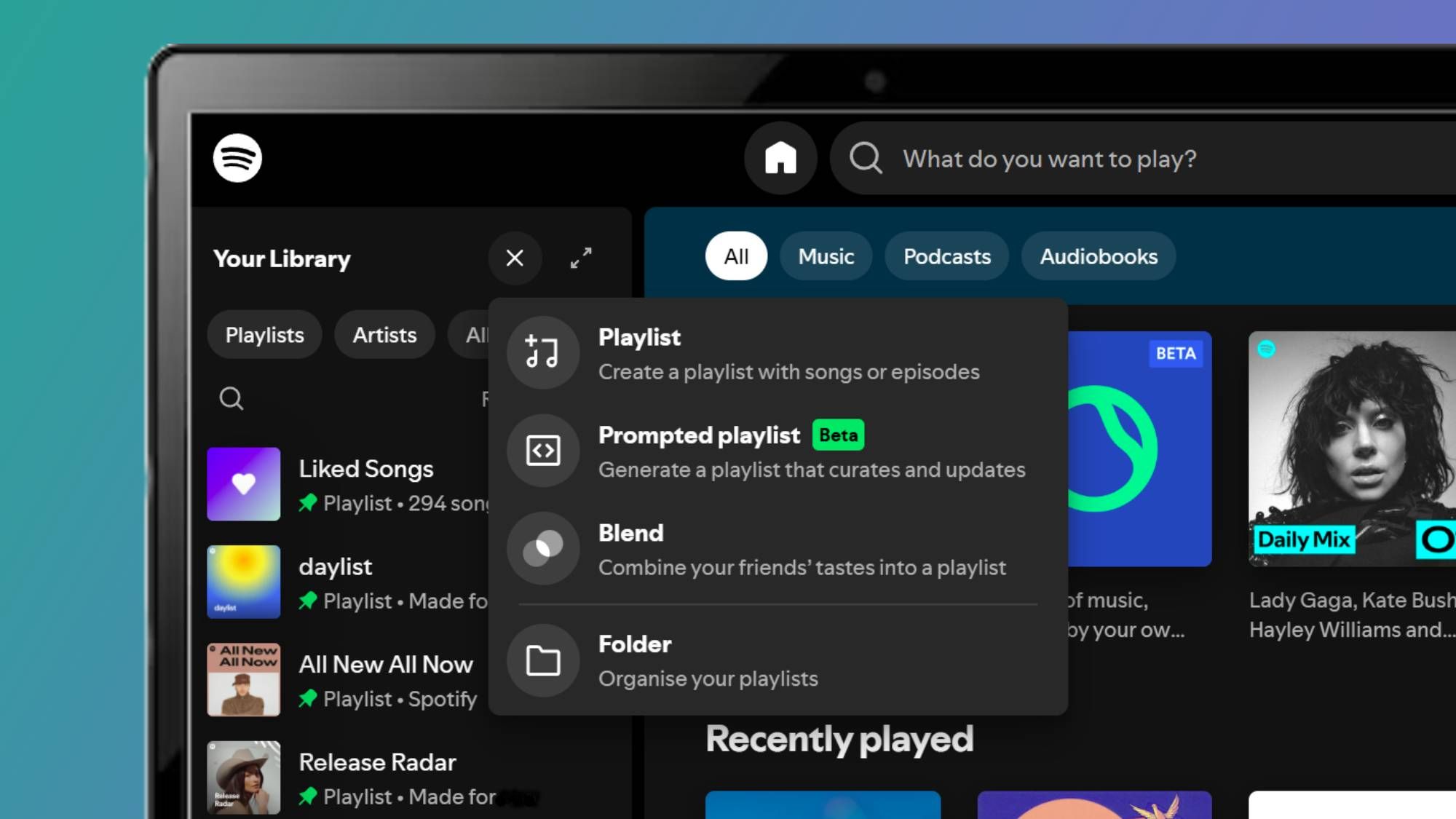Click the Blend overlapping circles icon
This screenshot has height=819, width=1456.
(x=542, y=548)
